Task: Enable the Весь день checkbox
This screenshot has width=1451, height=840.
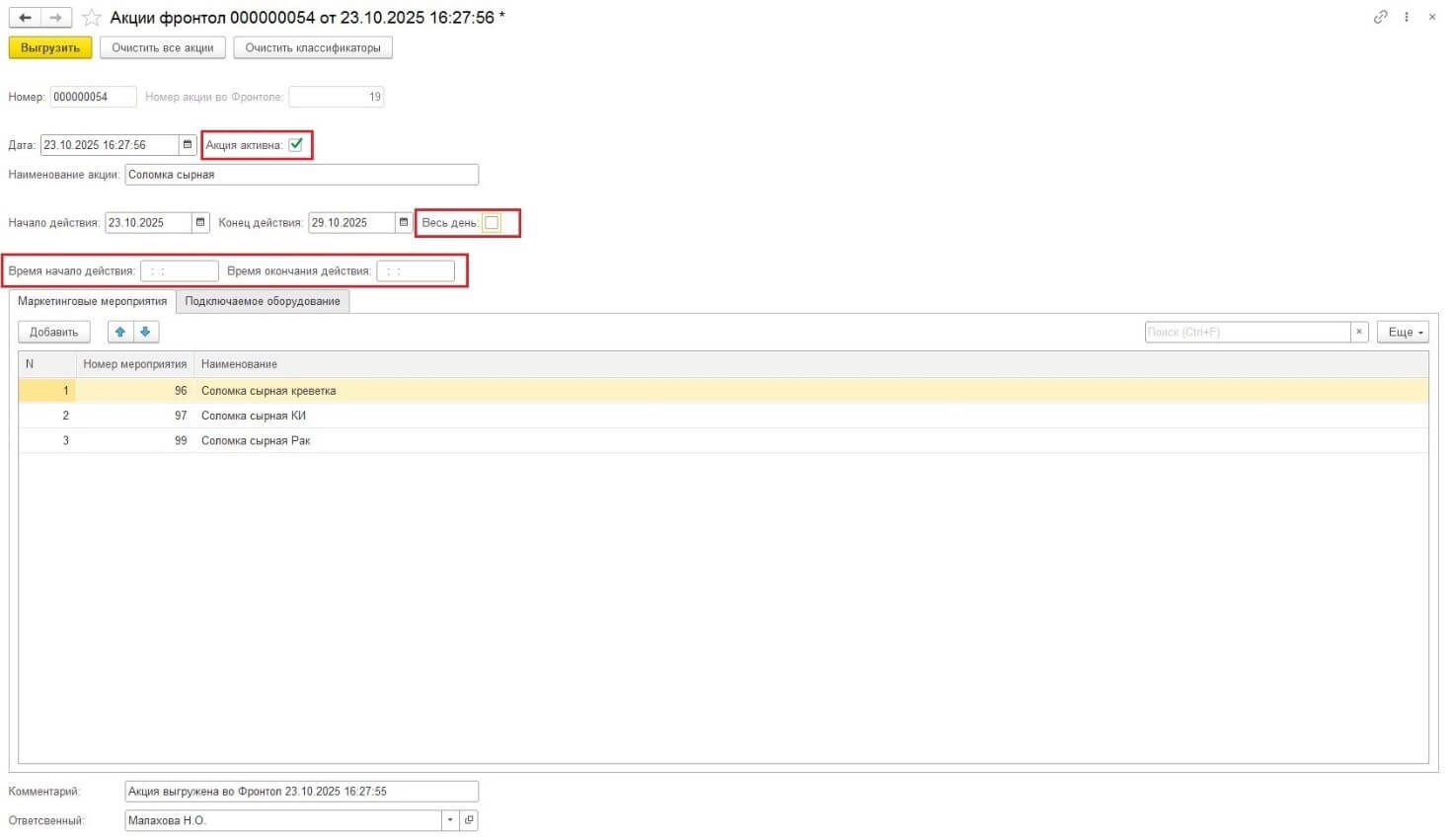Action: [492, 223]
